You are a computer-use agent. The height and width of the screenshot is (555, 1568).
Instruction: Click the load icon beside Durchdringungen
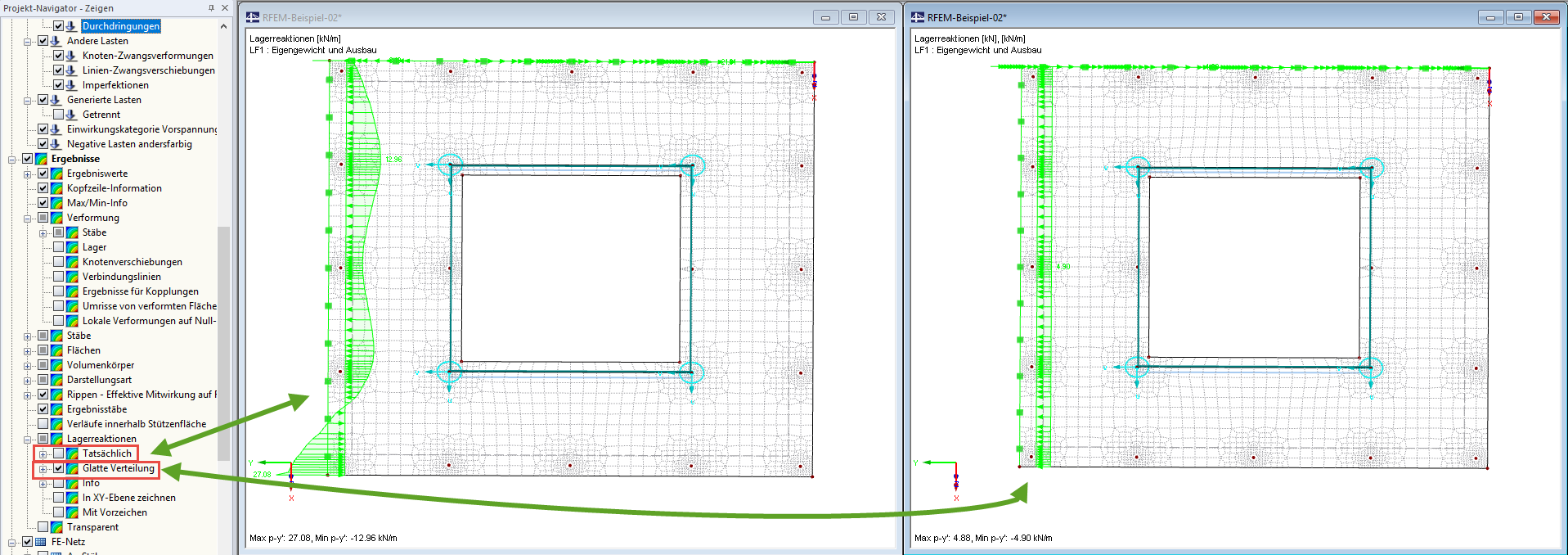pos(71,26)
